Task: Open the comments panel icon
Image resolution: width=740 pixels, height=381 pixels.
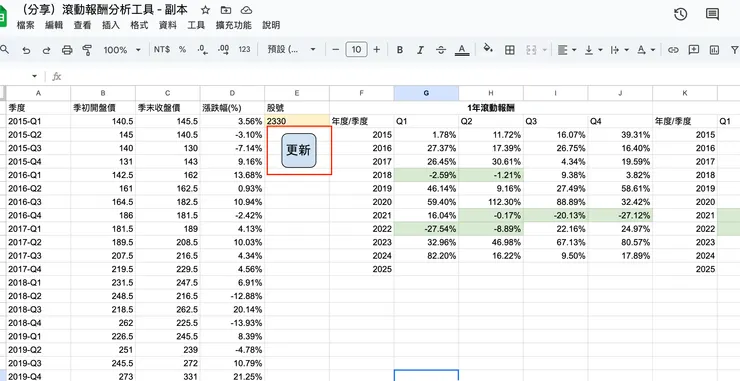Action: coord(712,14)
